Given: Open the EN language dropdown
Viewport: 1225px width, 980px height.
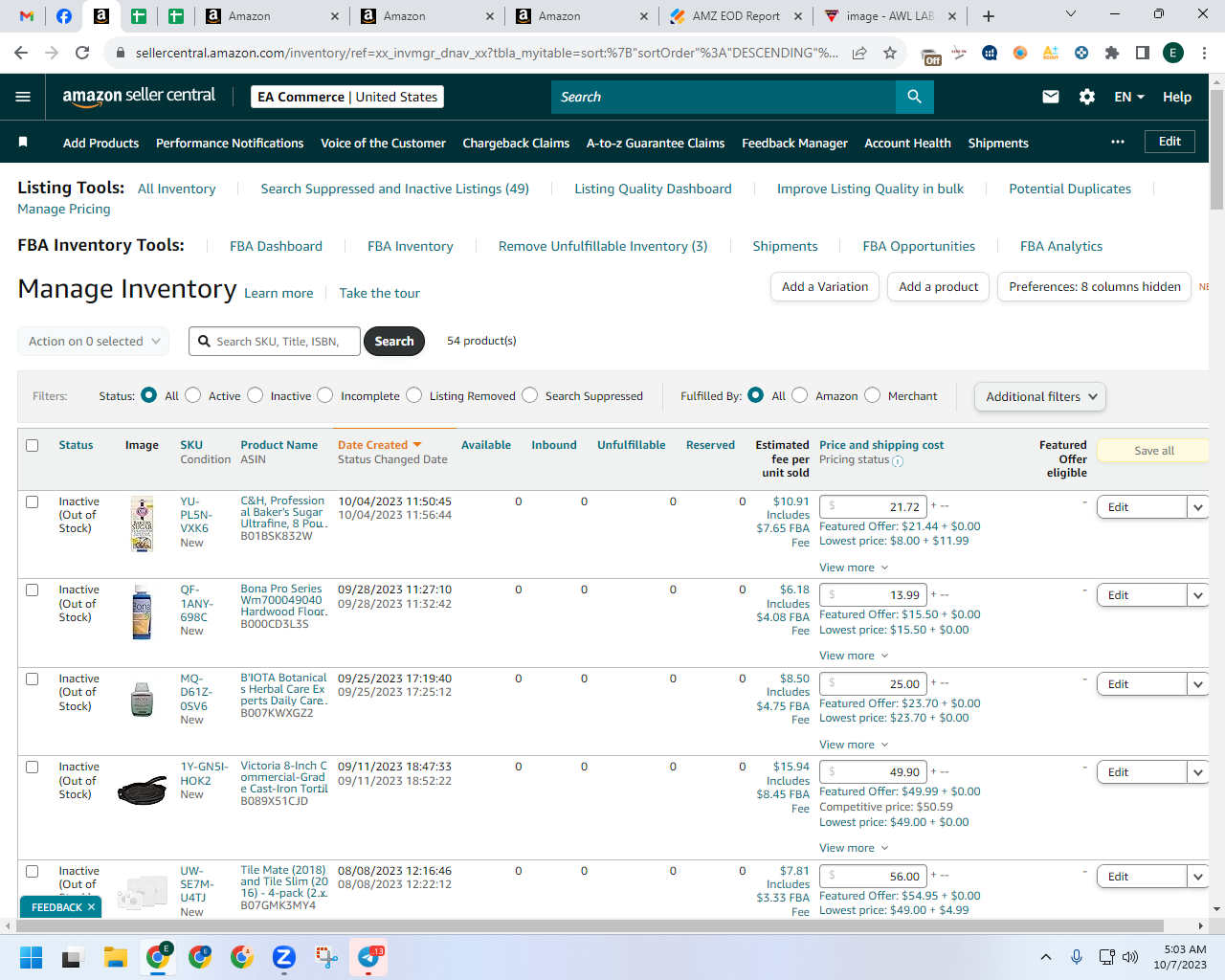Looking at the screenshot, I should [1129, 97].
